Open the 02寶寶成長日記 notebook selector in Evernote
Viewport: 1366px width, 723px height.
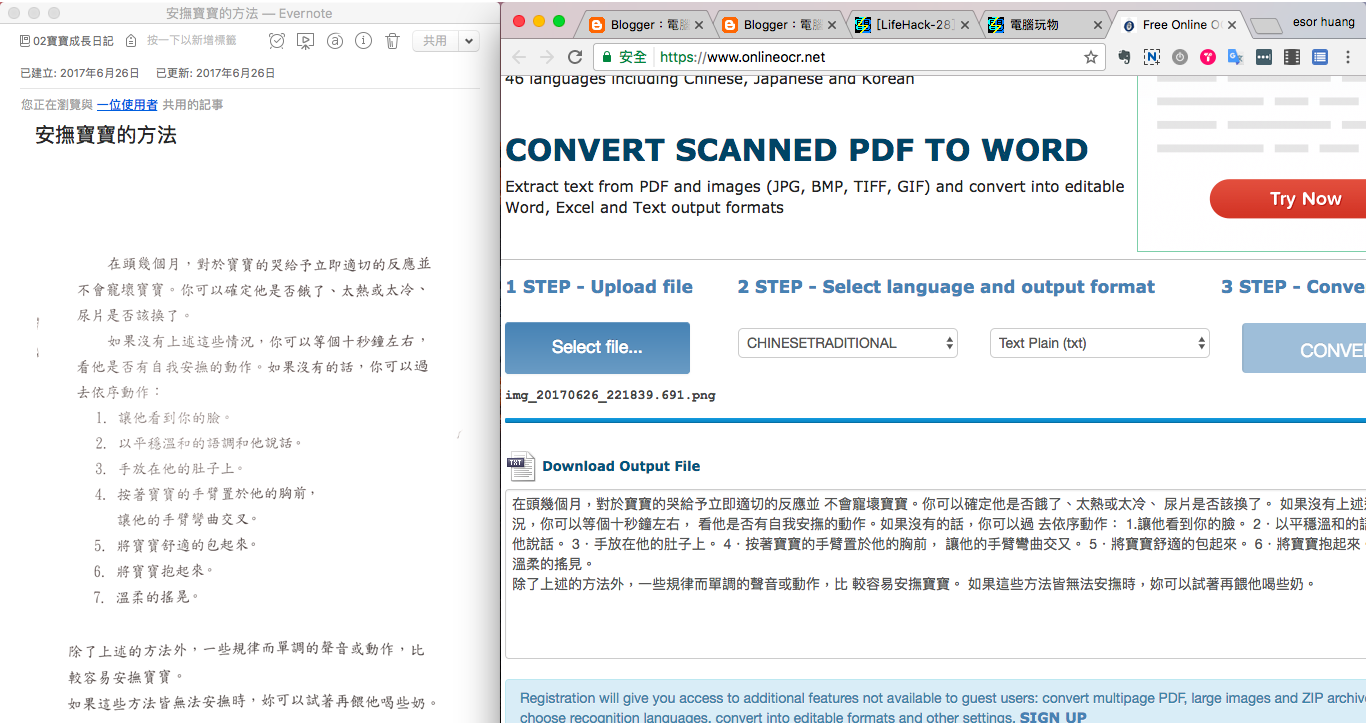click(66, 41)
